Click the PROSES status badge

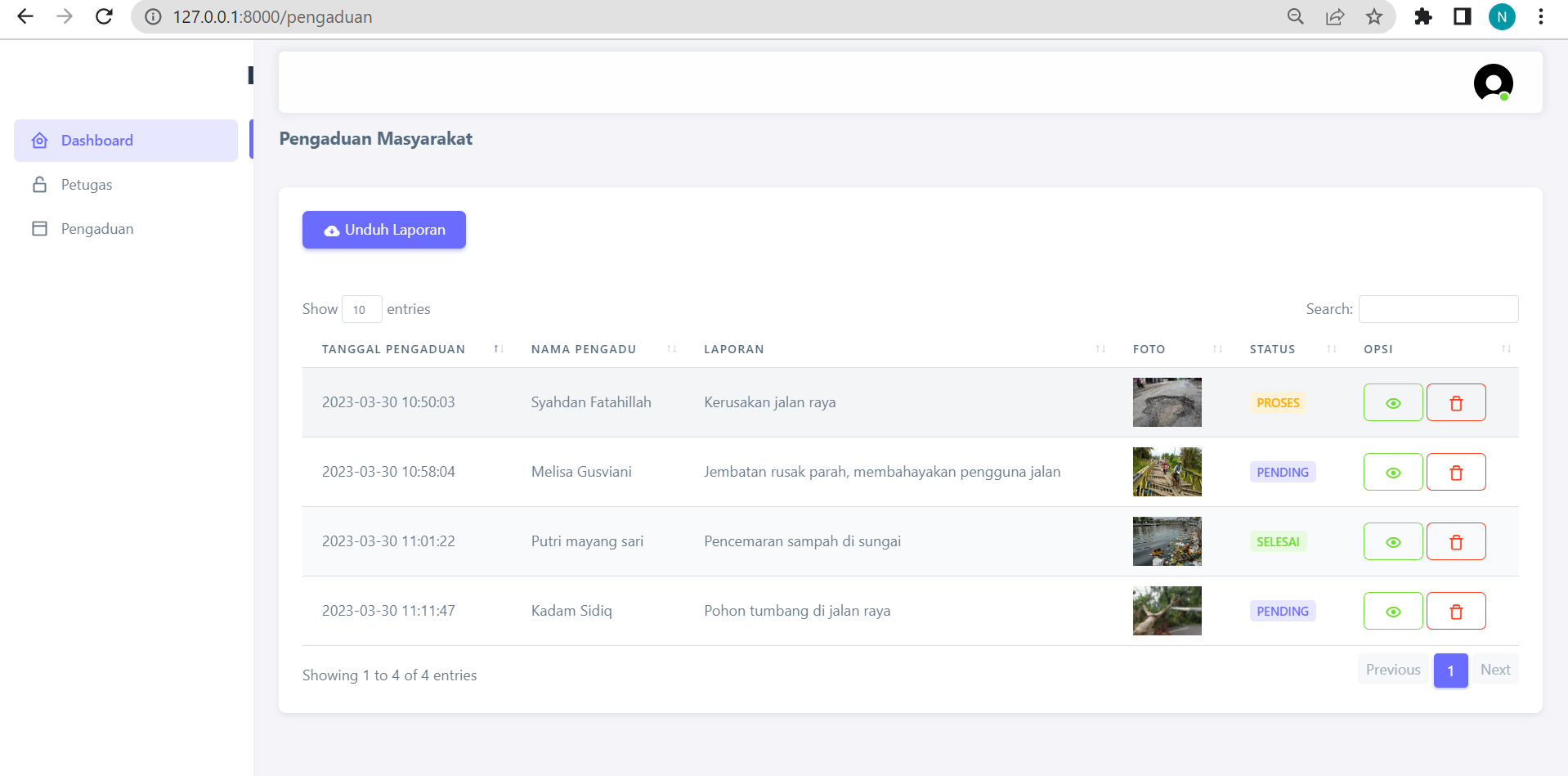(x=1278, y=403)
